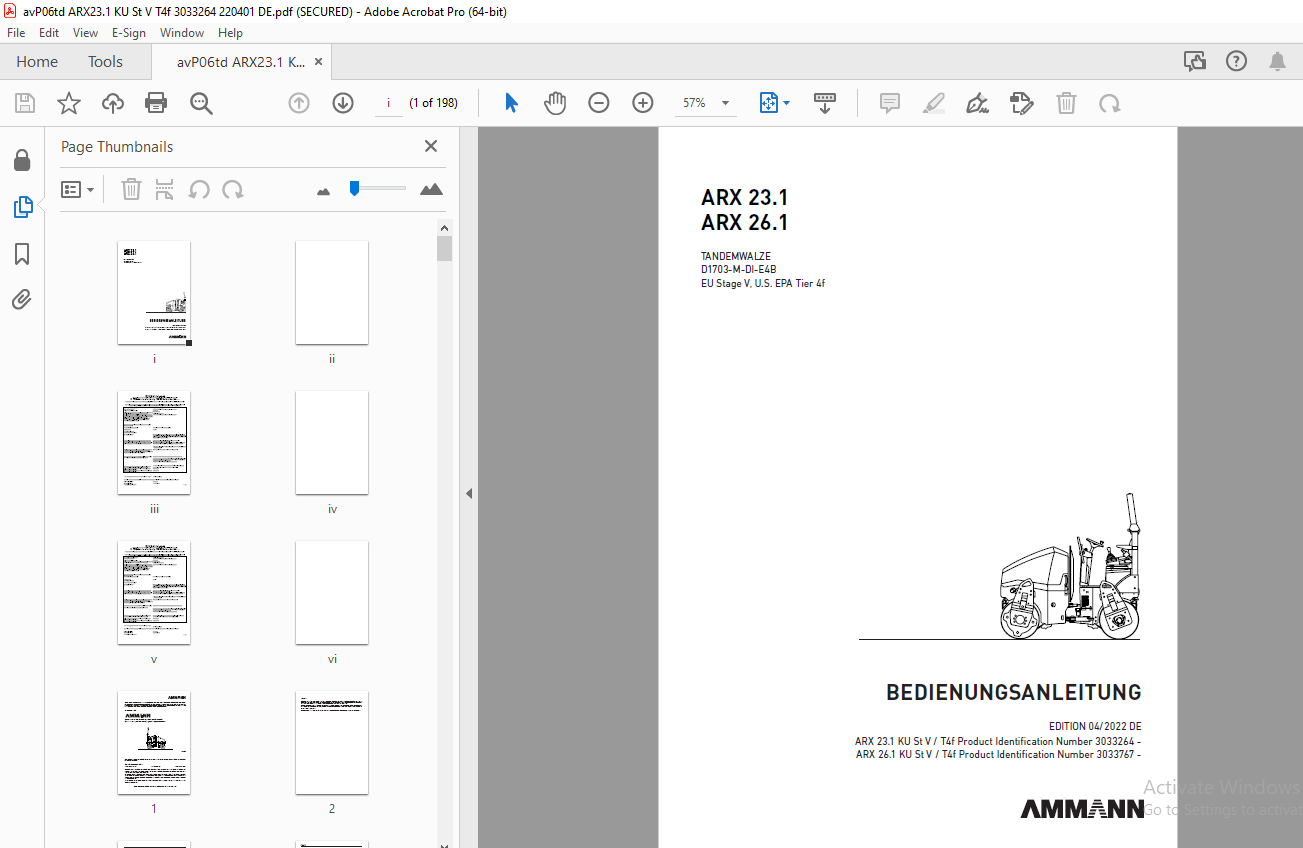Show the Page Thumbnails panel icon
The width and height of the screenshot is (1303, 848).
coord(22,207)
